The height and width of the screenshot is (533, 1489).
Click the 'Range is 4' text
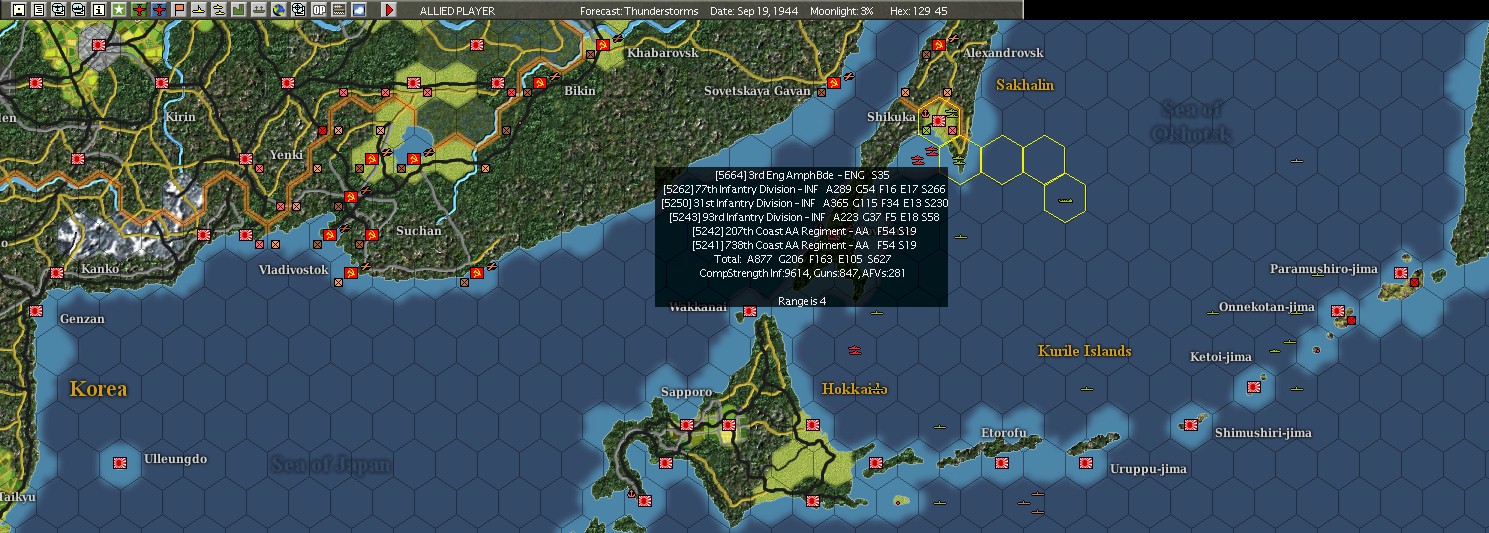click(802, 300)
